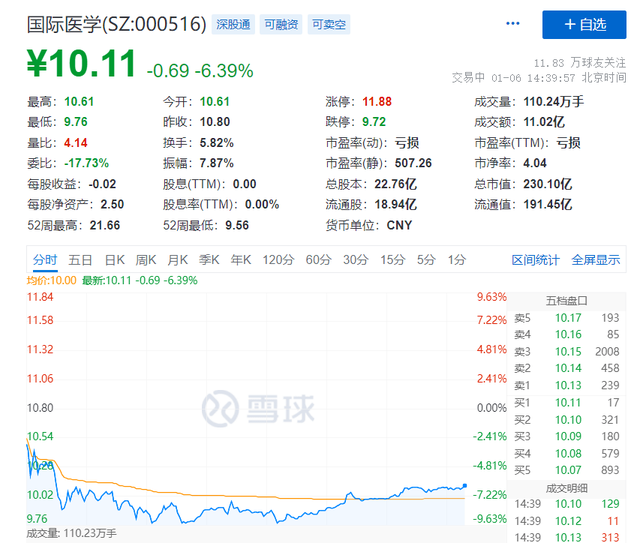Click the 52周最高 value 21.66
The image size is (640, 543).
click(x=105, y=225)
